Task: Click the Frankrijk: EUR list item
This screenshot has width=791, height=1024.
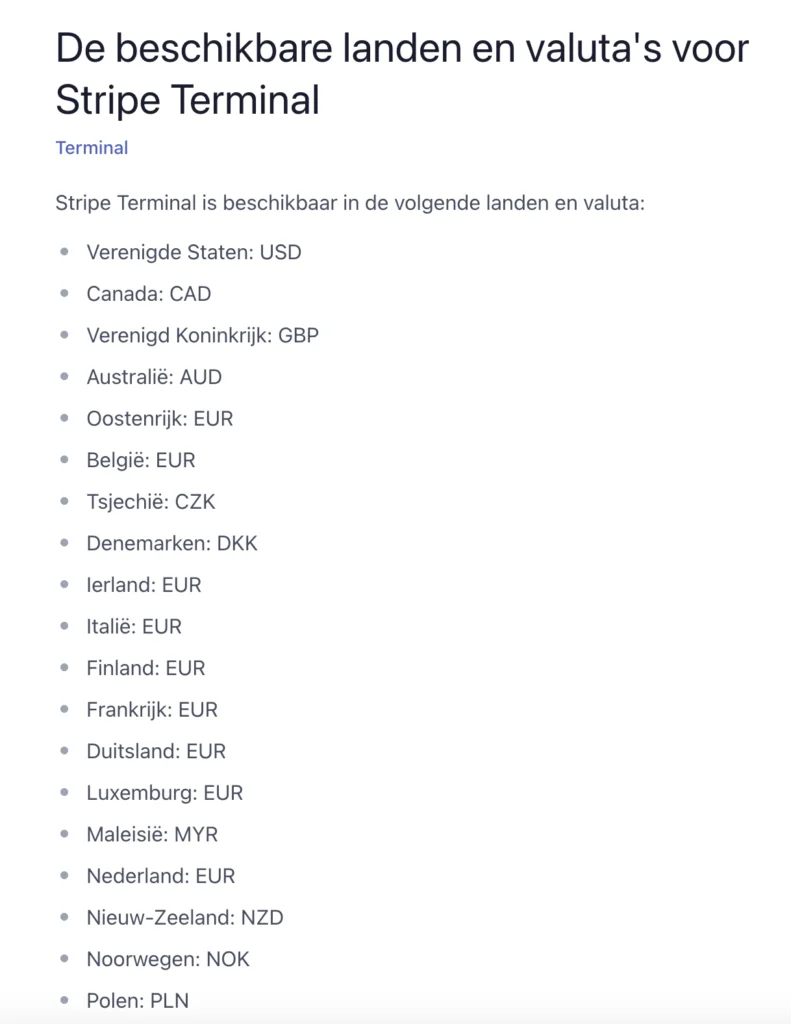Action: 152,710
